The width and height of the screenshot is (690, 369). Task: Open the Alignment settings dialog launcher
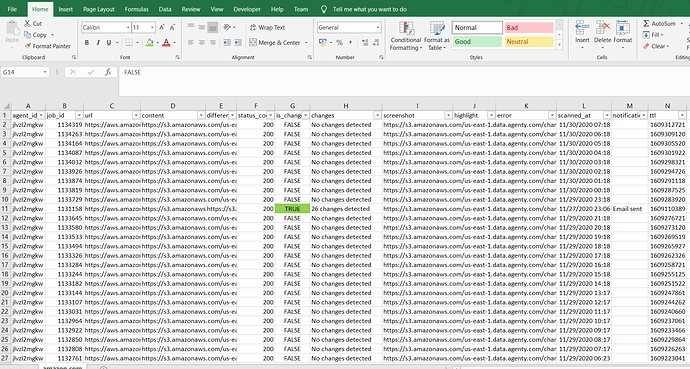(x=309, y=57)
